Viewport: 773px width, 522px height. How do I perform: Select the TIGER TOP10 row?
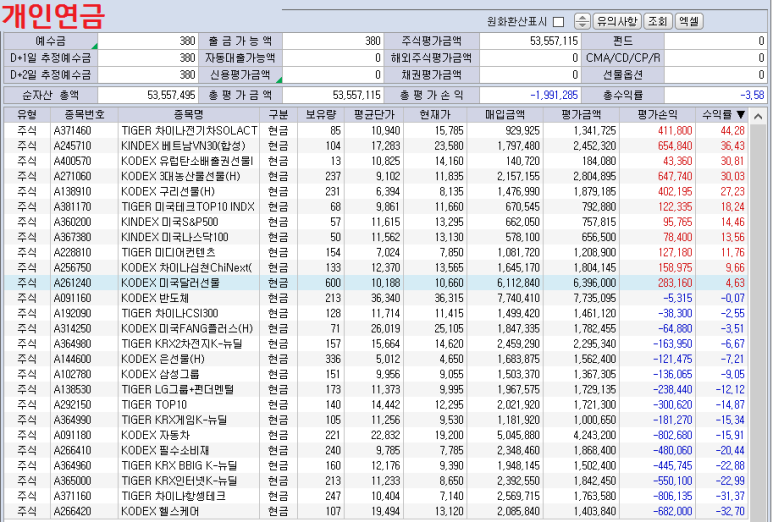pyautogui.click(x=376, y=405)
